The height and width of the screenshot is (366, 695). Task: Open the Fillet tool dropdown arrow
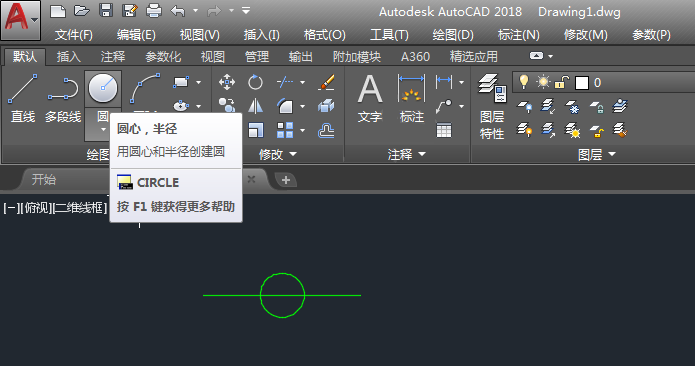pyautogui.click(x=302, y=106)
